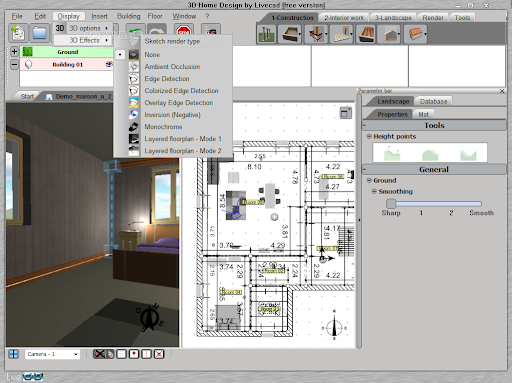
Task: Toggle the red dot view button
Action: 134,354
